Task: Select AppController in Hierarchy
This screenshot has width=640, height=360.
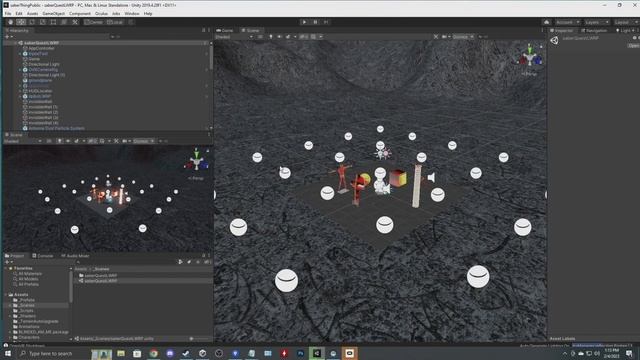Action: pyautogui.click(x=41, y=48)
